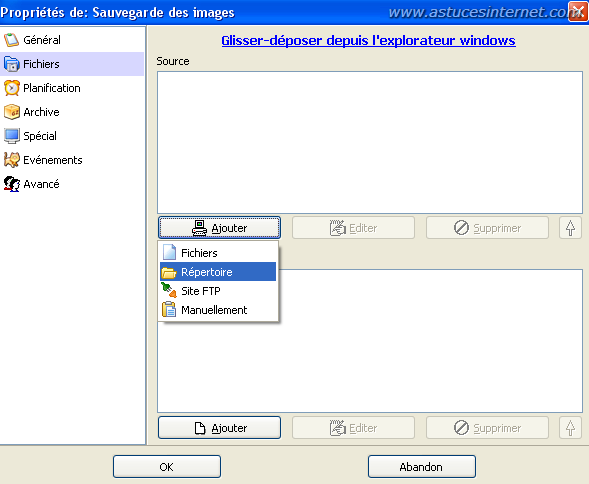
Task: Open the Evénements cat icon
Action: click(x=11, y=160)
